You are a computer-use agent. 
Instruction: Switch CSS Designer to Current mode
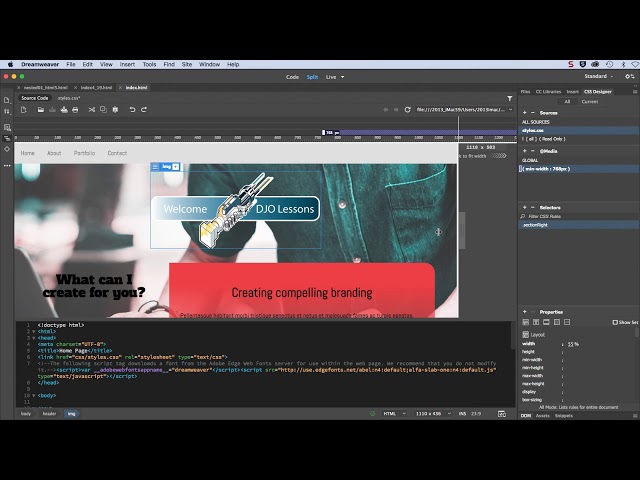click(590, 101)
